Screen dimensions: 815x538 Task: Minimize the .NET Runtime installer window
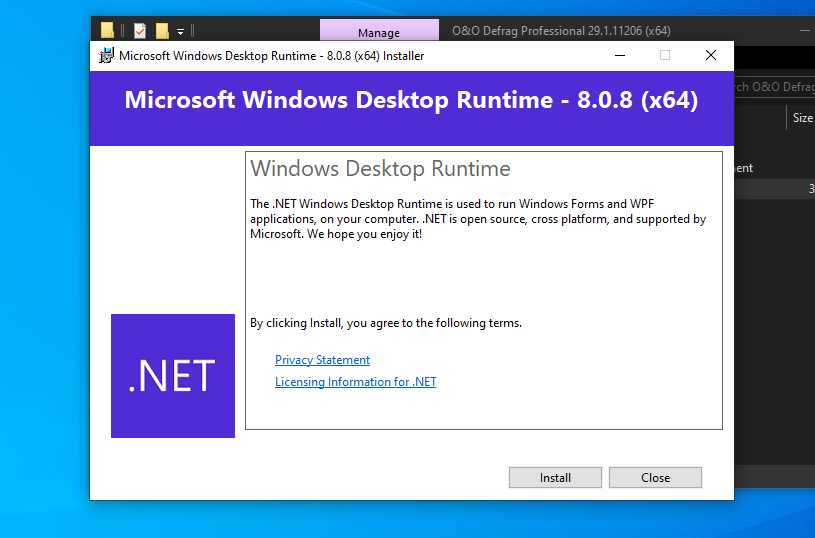pyautogui.click(x=620, y=55)
